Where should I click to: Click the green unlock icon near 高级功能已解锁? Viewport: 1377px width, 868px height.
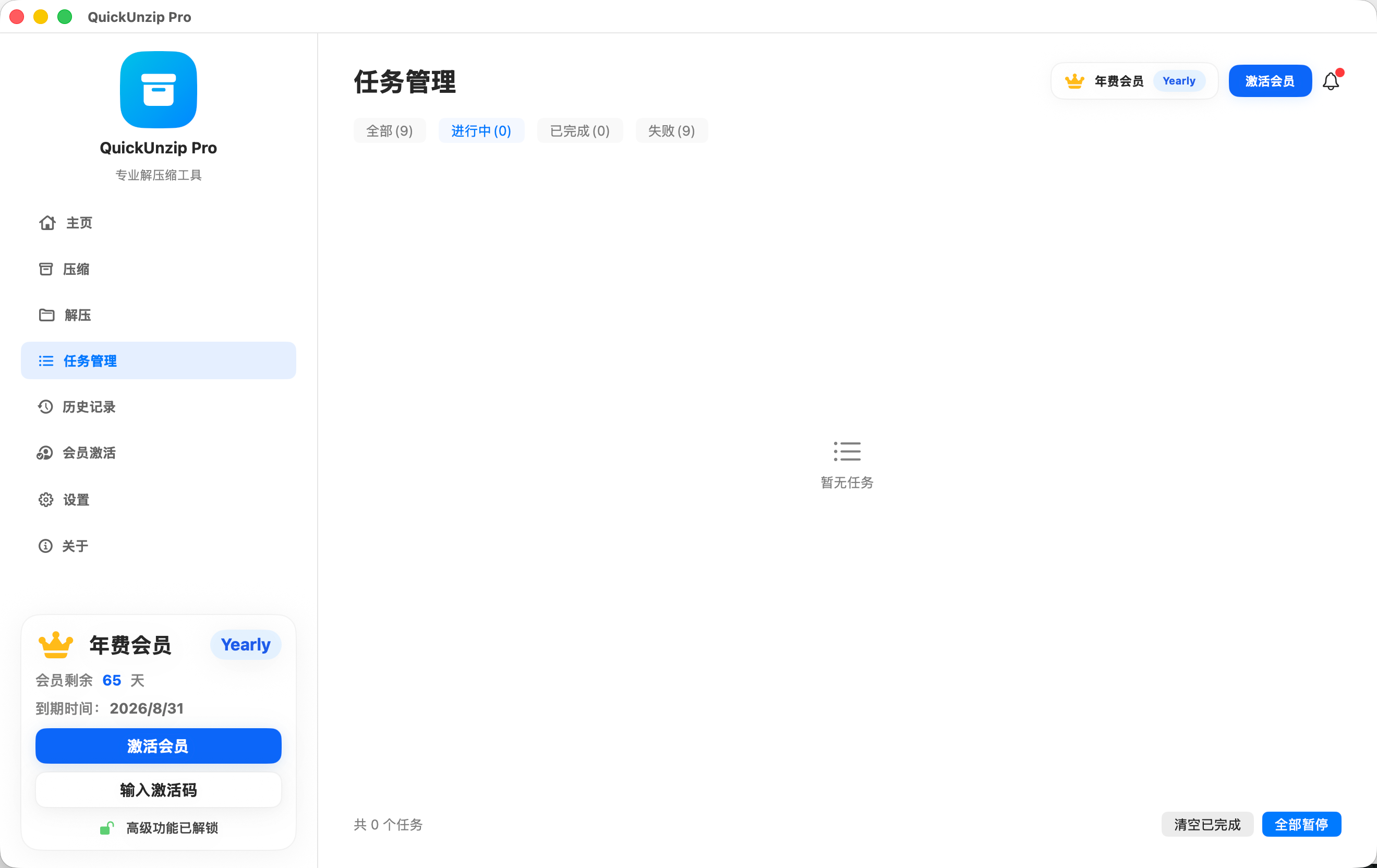pos(107,828)
